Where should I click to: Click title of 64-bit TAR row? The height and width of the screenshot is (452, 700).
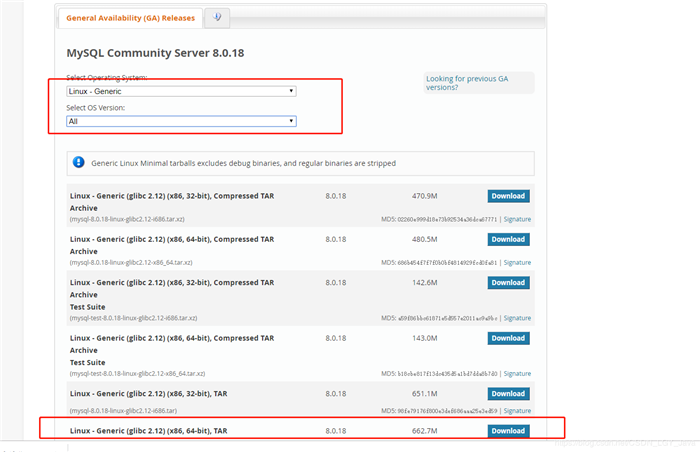[x=149, y=431]
